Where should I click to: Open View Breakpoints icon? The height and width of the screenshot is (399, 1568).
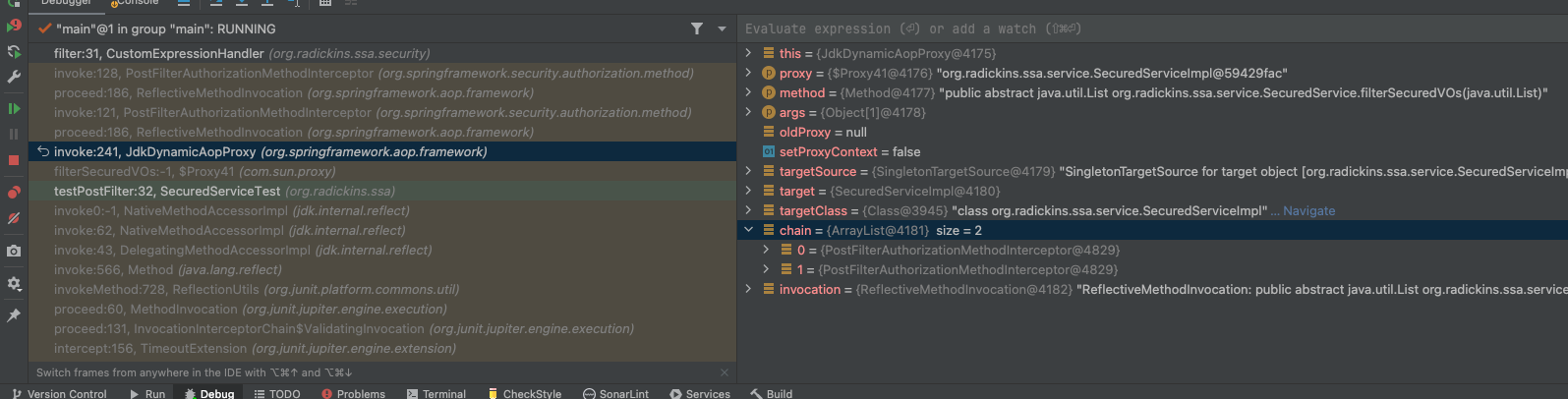tap(14, 193)
